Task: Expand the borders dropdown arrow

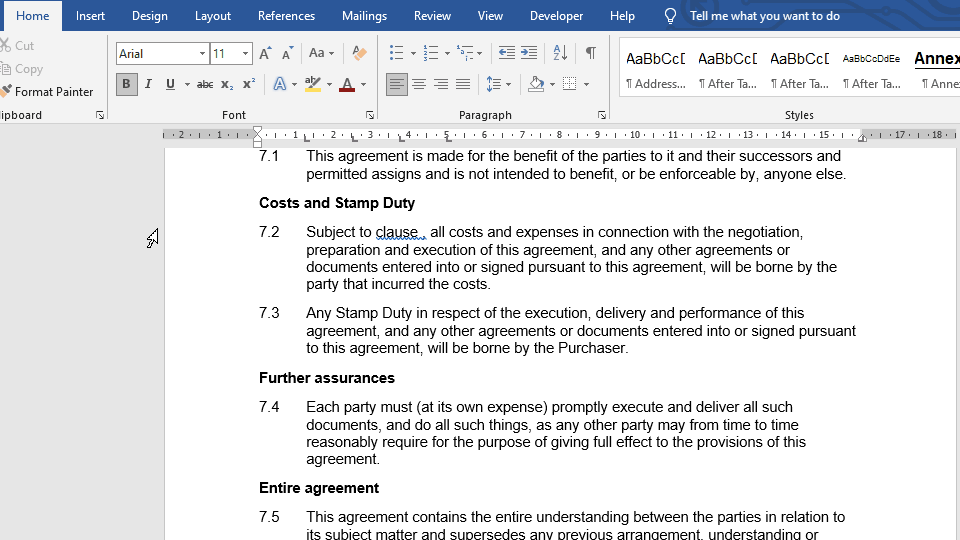Action: [x=586, y=84]
